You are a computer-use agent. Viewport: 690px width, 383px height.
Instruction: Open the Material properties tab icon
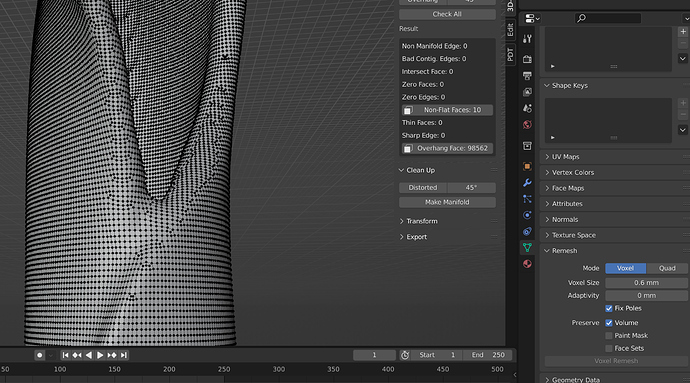pyautogui.click(x=527, y=264)
